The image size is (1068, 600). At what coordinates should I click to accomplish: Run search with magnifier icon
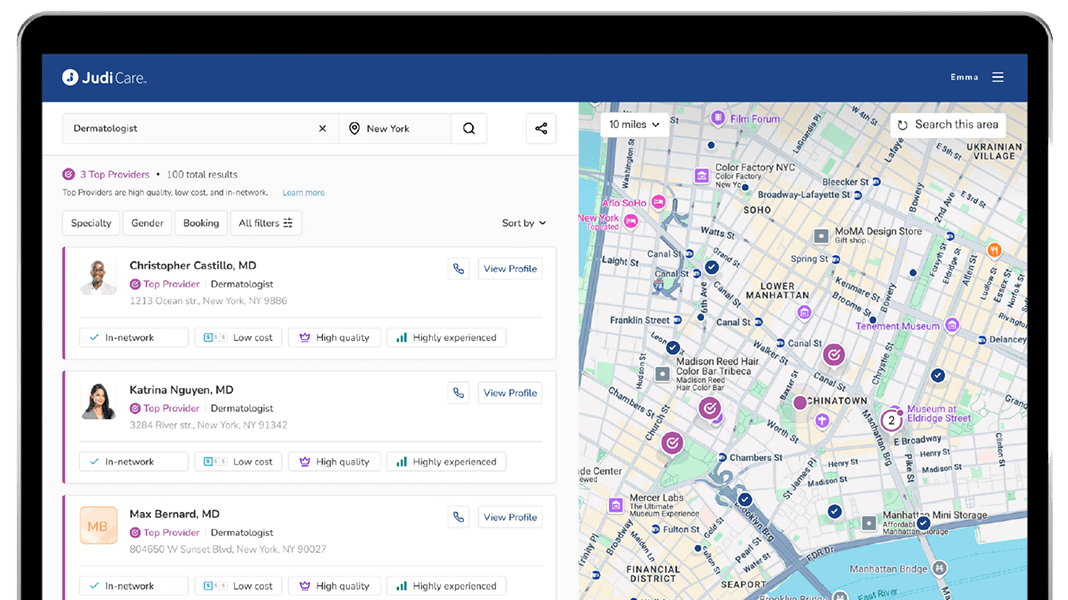click(x=469, y=128)
